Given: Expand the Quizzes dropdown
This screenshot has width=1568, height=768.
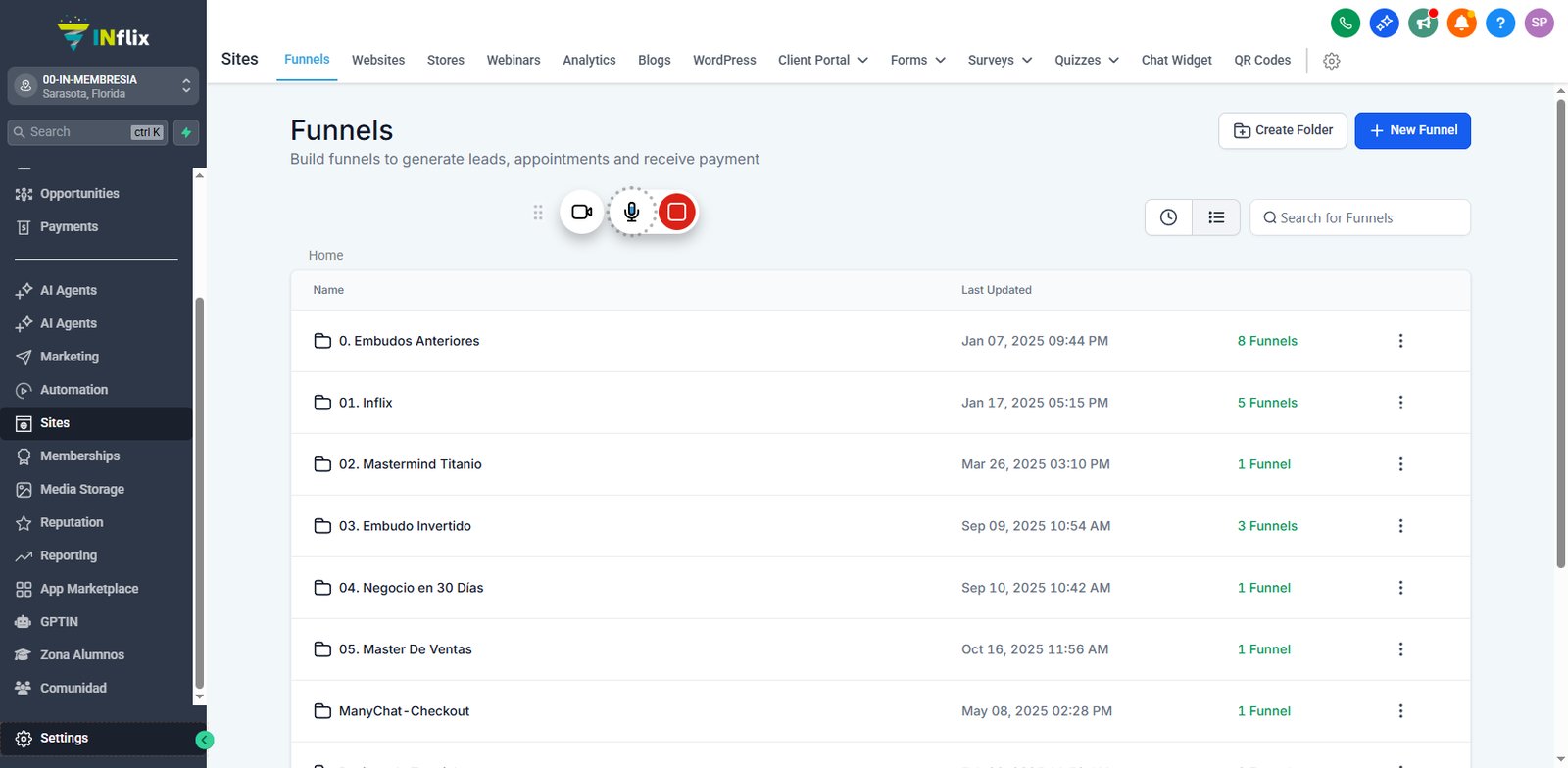Looking at the screenshot, I should point(1087,60).
